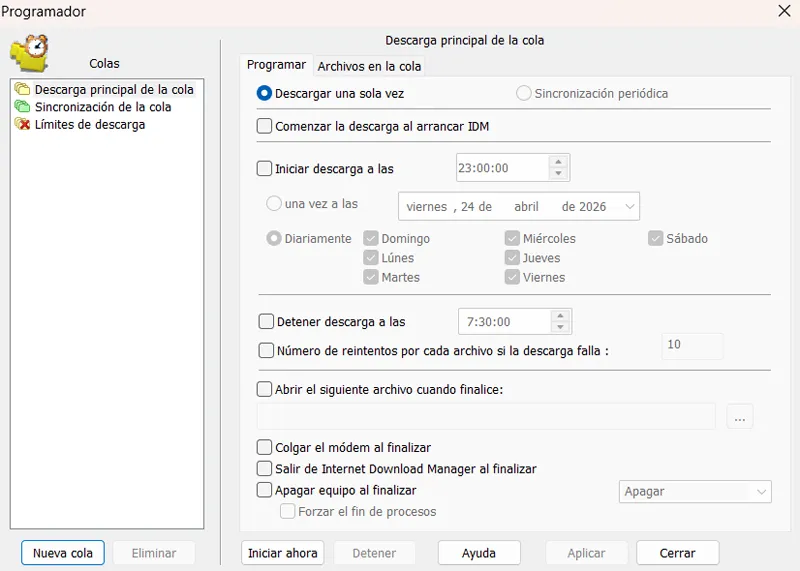This screenshot has width=800, height=571.
Task: Click the 'Eliminar' button
Action: [x=154, y=553]
